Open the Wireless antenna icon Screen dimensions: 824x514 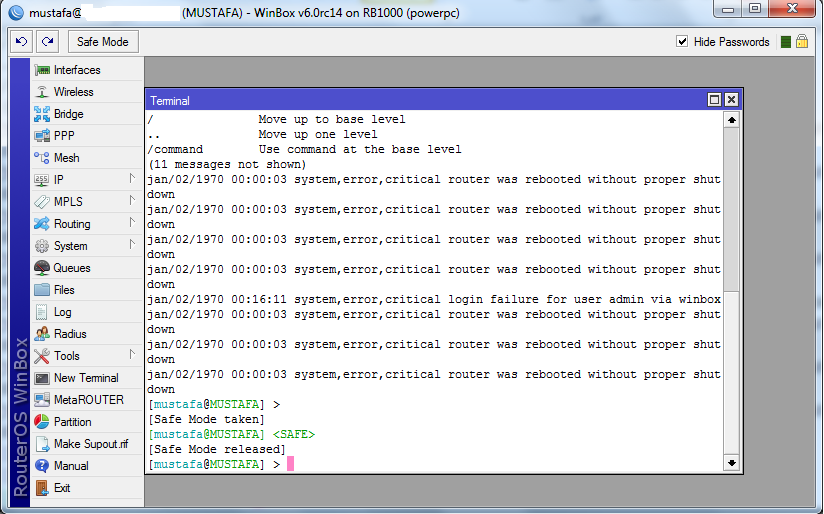pyautogui.click(x=42, y=92)
